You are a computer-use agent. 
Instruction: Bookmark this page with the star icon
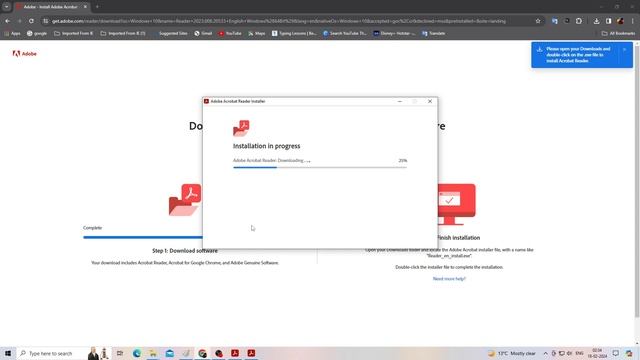coord(538,21)
